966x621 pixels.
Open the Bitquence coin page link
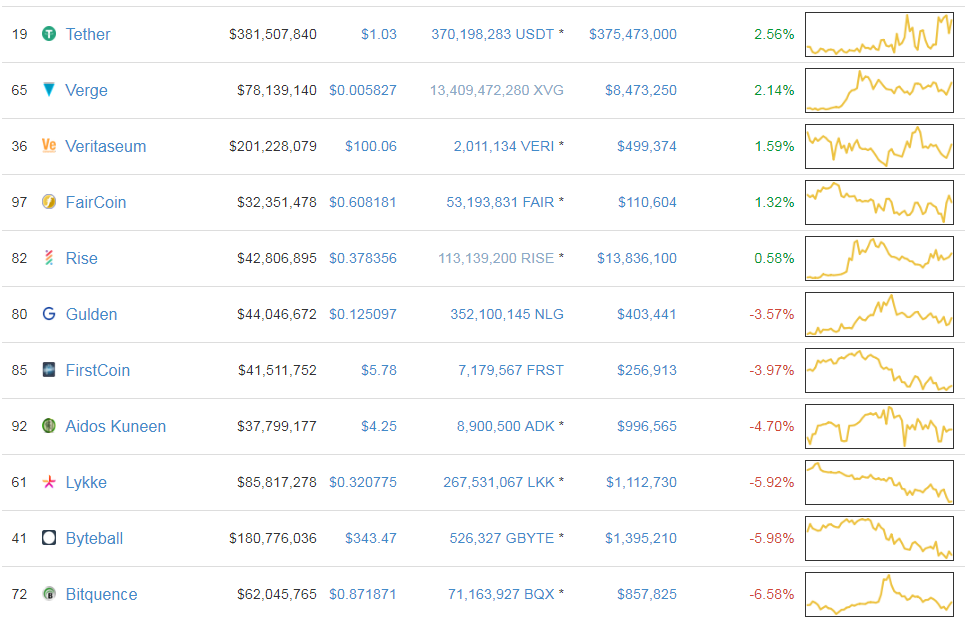click(x=101, y=595)
